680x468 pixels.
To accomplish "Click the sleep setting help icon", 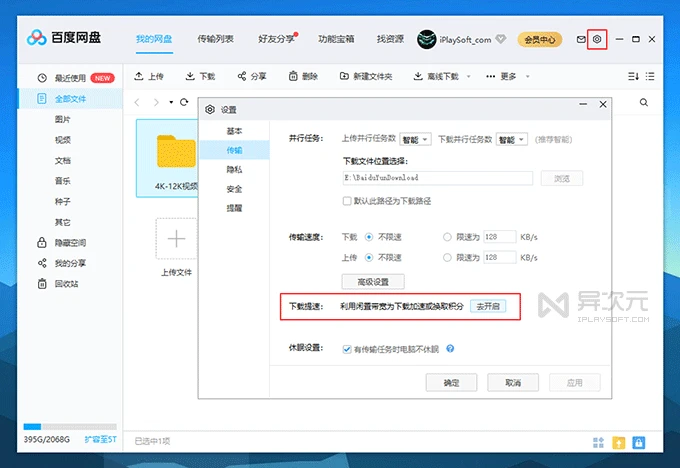I will pyautogui.click(x=450, y=349).
